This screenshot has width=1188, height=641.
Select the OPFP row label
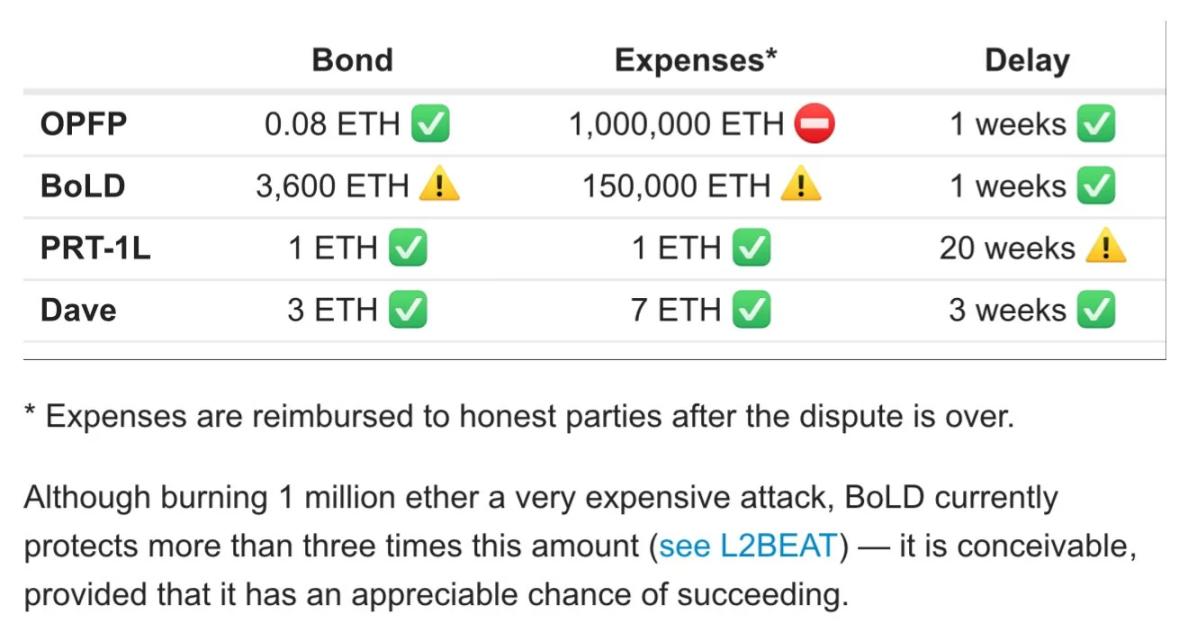pos(84,125)
